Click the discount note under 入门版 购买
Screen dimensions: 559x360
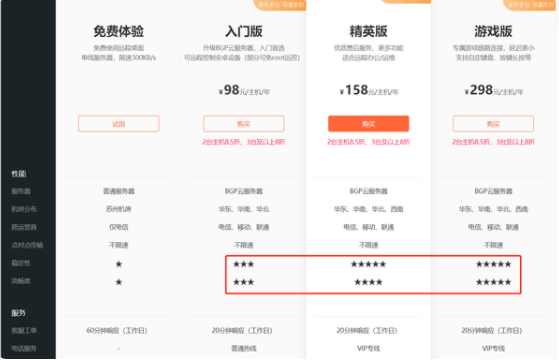[243, 142]
